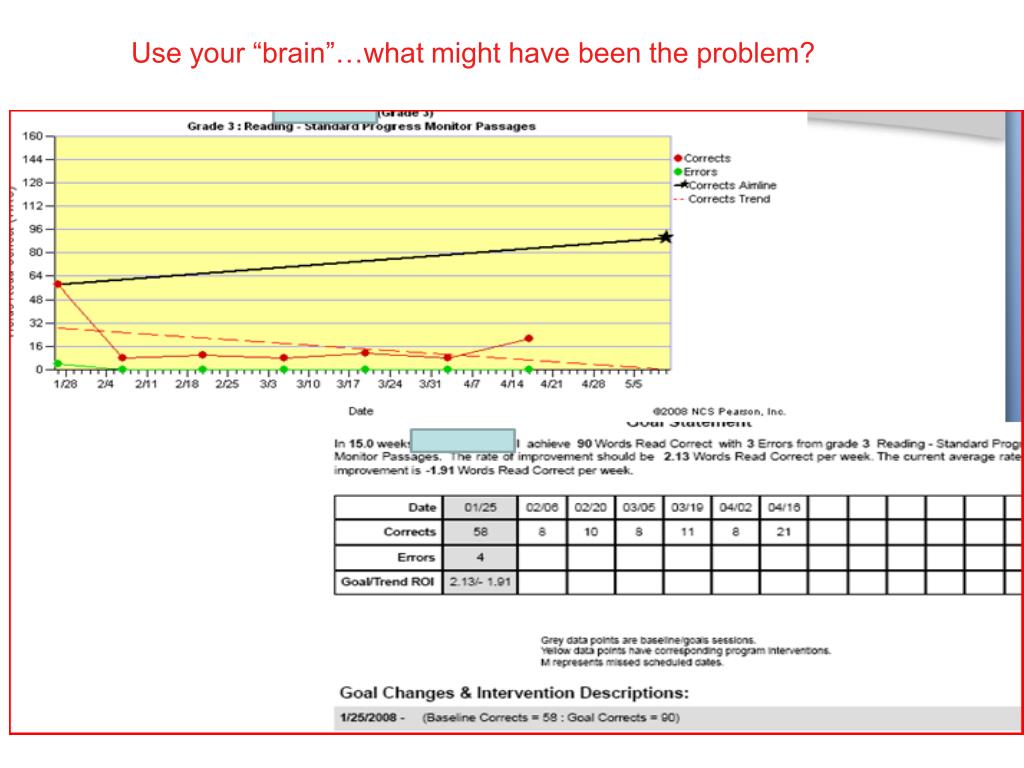Click the table date cell 03/05
Viewport: 1024px width, 768px height.
coord(639,507)
